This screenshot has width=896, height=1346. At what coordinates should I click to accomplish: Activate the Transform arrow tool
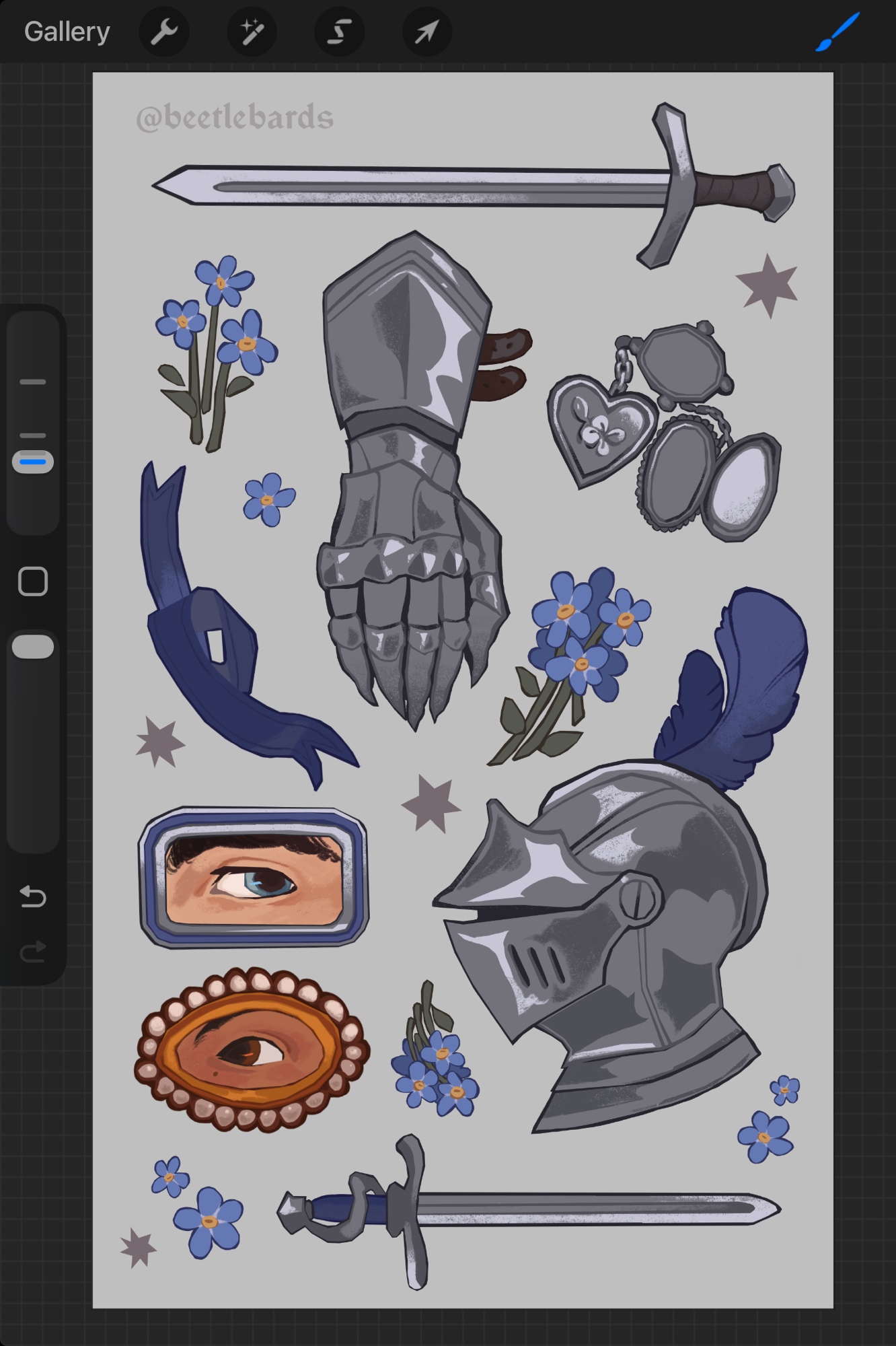click(426, 32)
